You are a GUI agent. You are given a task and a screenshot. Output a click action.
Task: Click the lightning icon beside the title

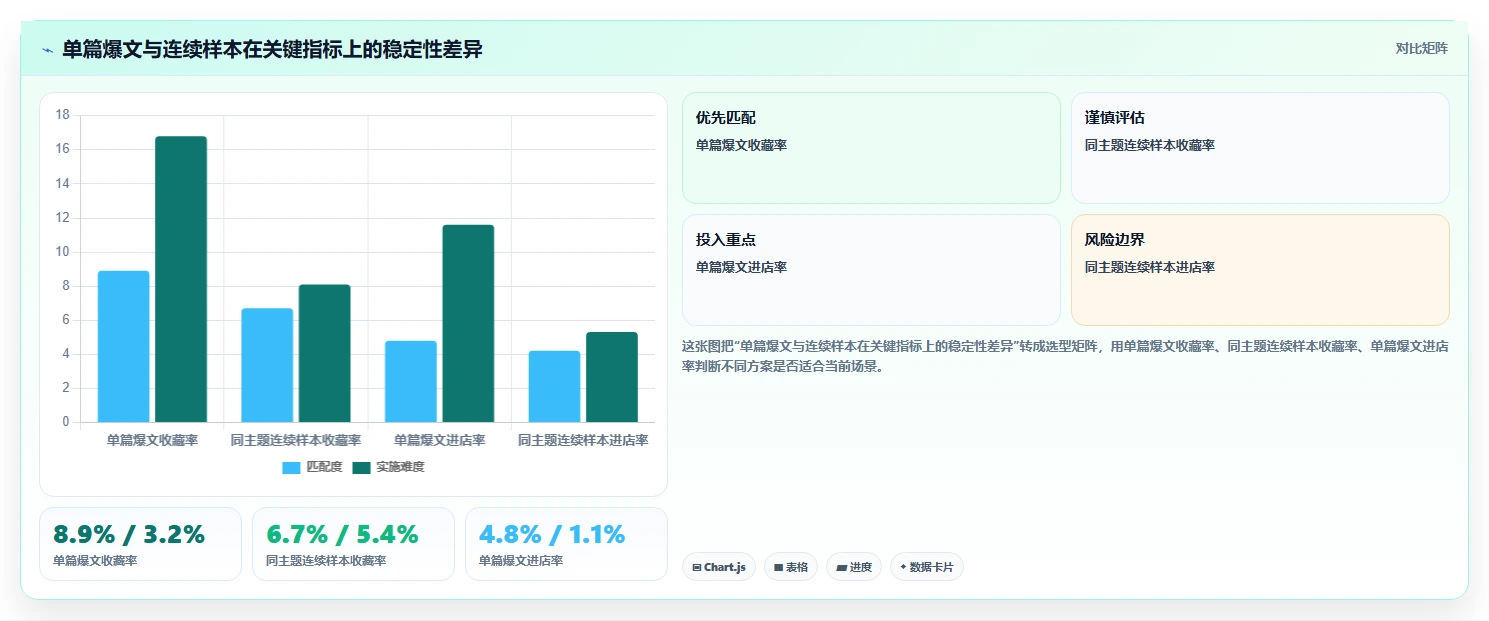pyautogui.click(x=47, y=50)
